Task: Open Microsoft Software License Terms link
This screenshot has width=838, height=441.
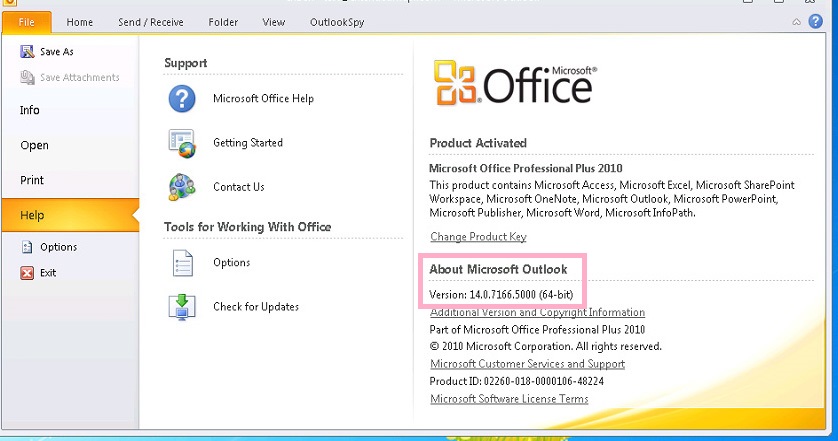Action: 509,399
